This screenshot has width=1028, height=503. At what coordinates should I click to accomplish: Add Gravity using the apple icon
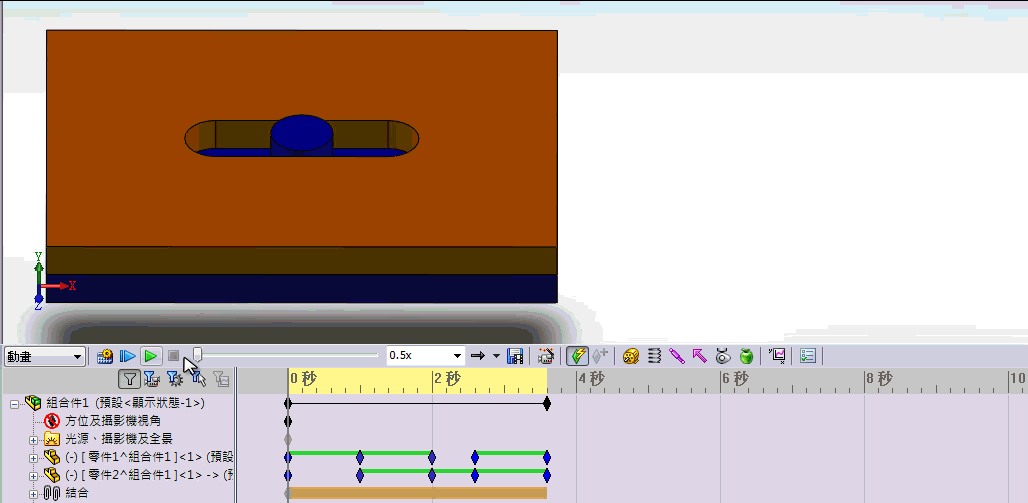[745, 356]
